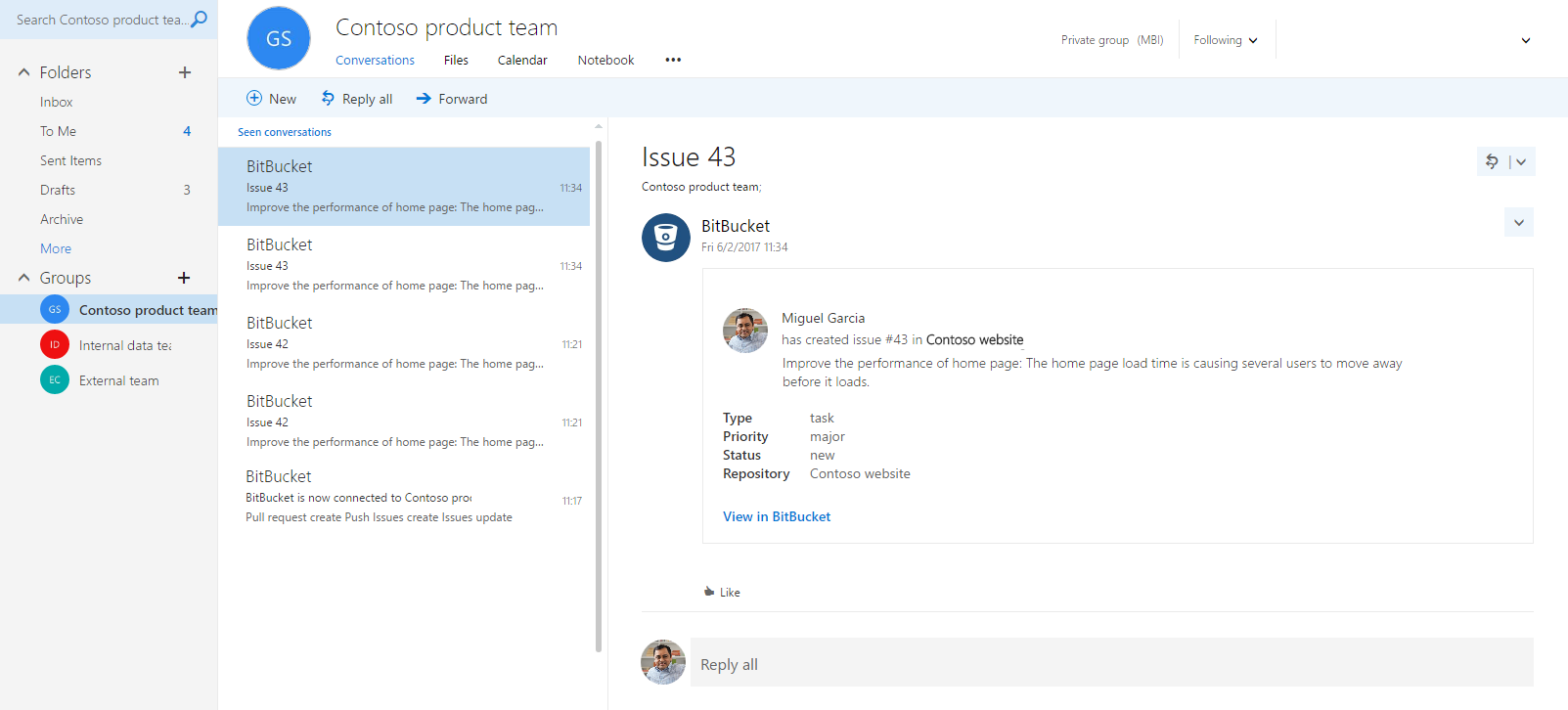This screenshot has width=1568, height=710.
Task: Click the conversation list scrollbar
Action: 599,396
